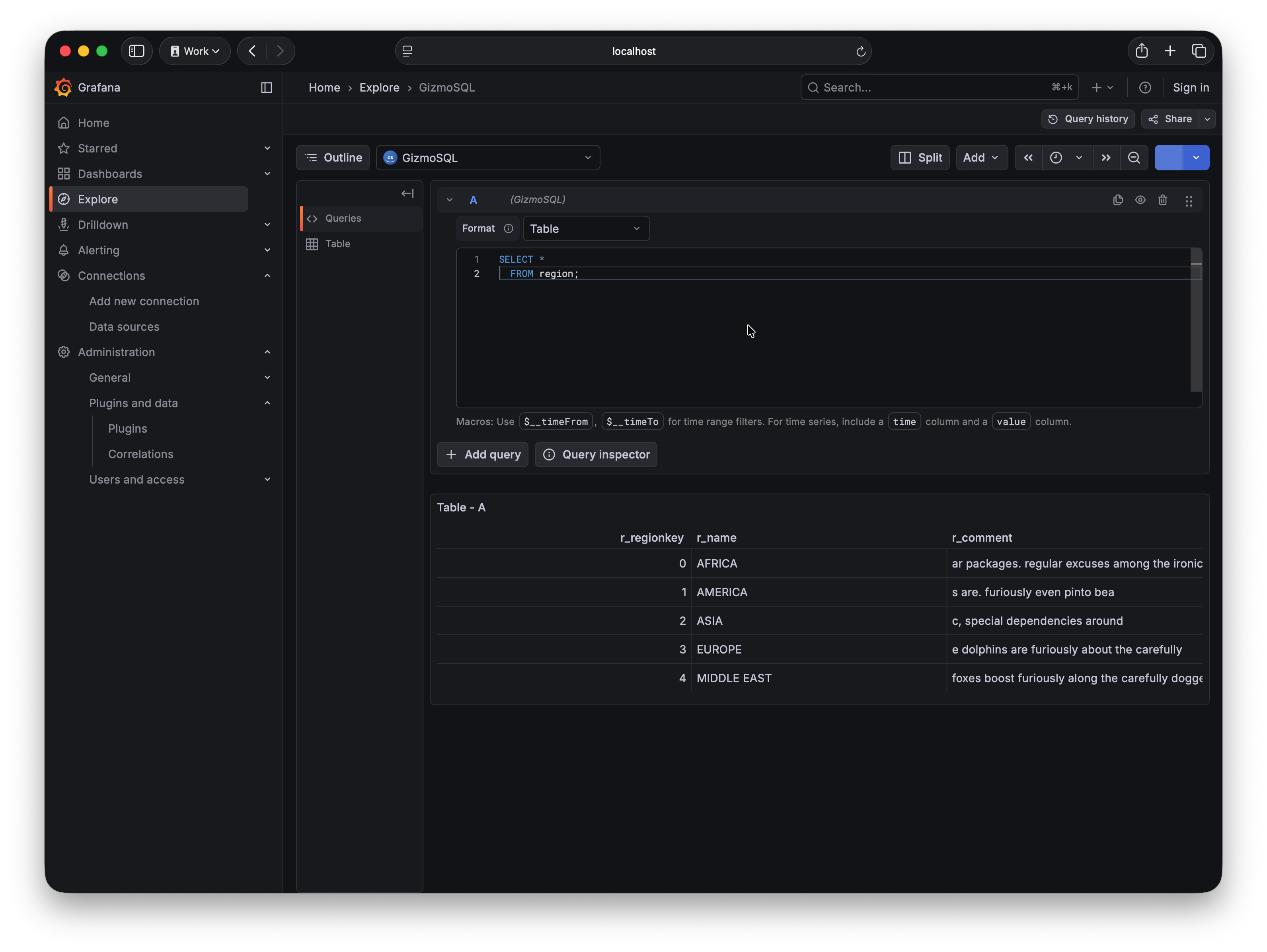Click the Outline button
Viewport: 1267px width, 952px height.
pos(333,158)
